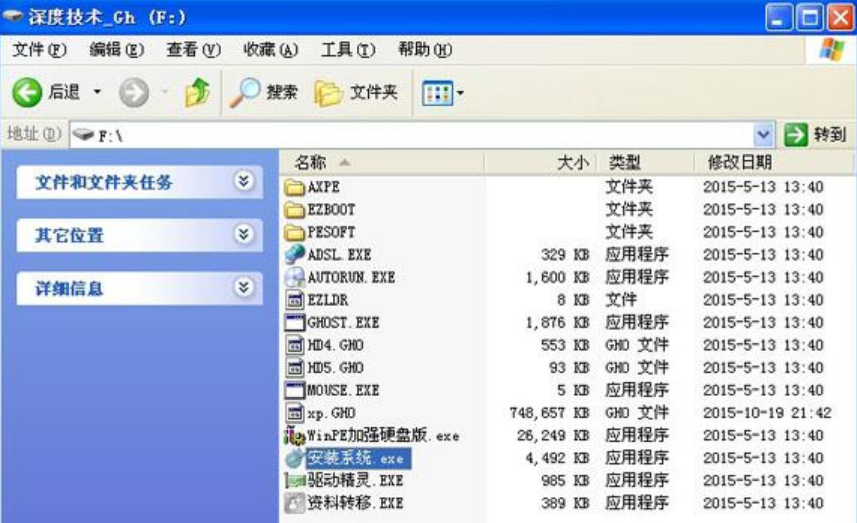Click the address bar path field
The width and height of the screenshot is (857, 523).
point(421,135)
